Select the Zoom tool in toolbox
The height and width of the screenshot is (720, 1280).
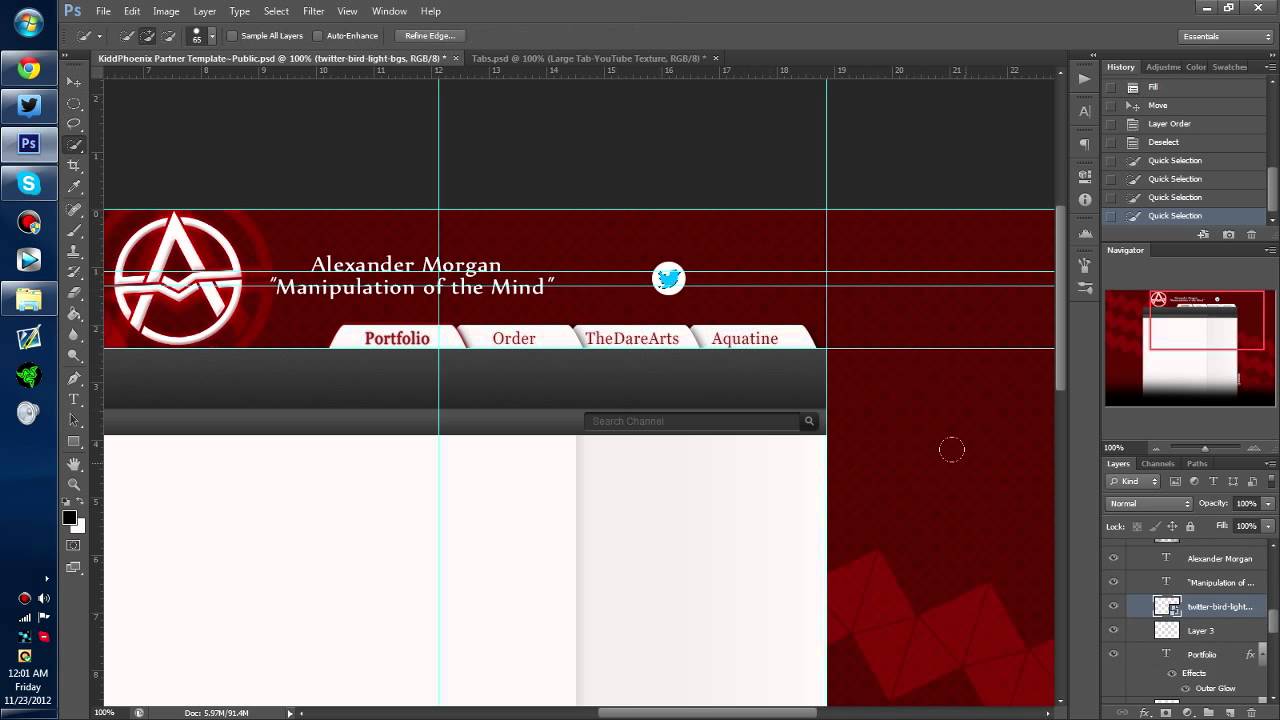(74, 485)
